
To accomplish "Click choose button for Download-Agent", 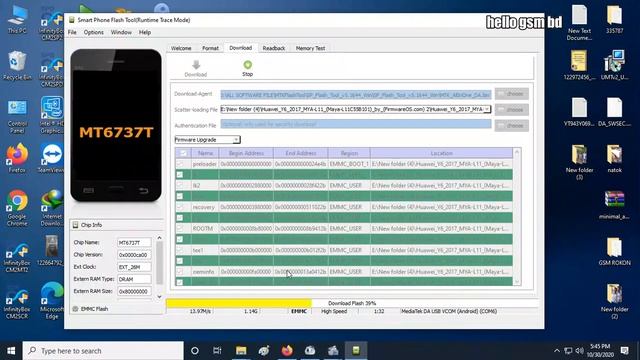I will [x=512, y=94].
